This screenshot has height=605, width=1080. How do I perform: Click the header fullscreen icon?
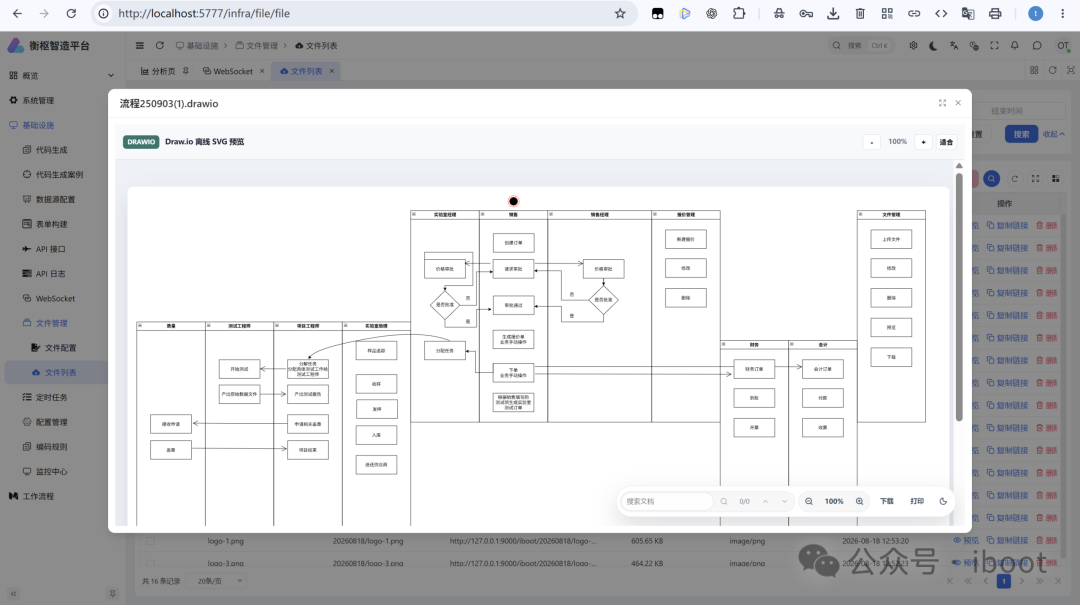(x=995, y=45)
